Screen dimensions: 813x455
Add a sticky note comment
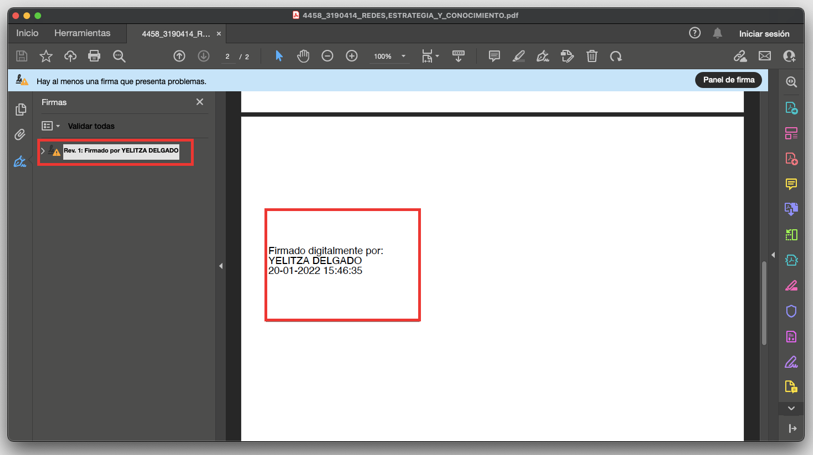click(494, 56)
